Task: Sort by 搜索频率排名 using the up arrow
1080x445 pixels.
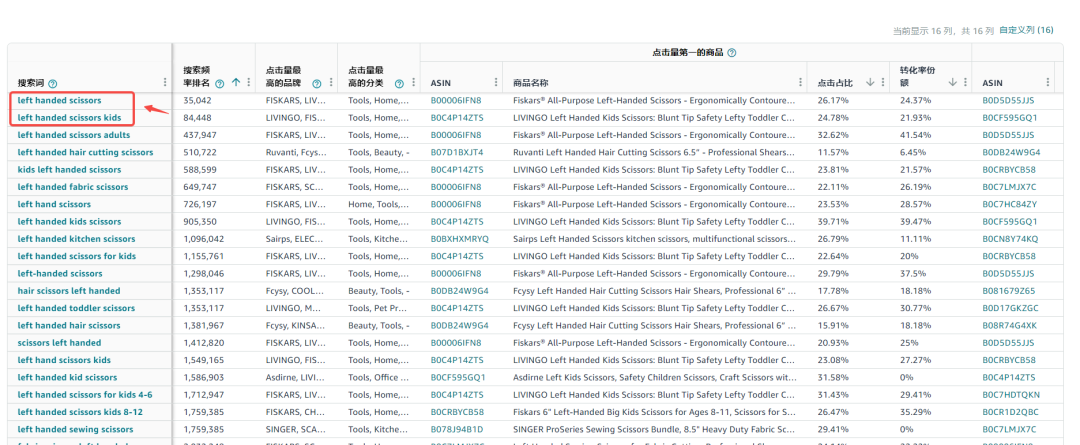Action: click(236, 83)
